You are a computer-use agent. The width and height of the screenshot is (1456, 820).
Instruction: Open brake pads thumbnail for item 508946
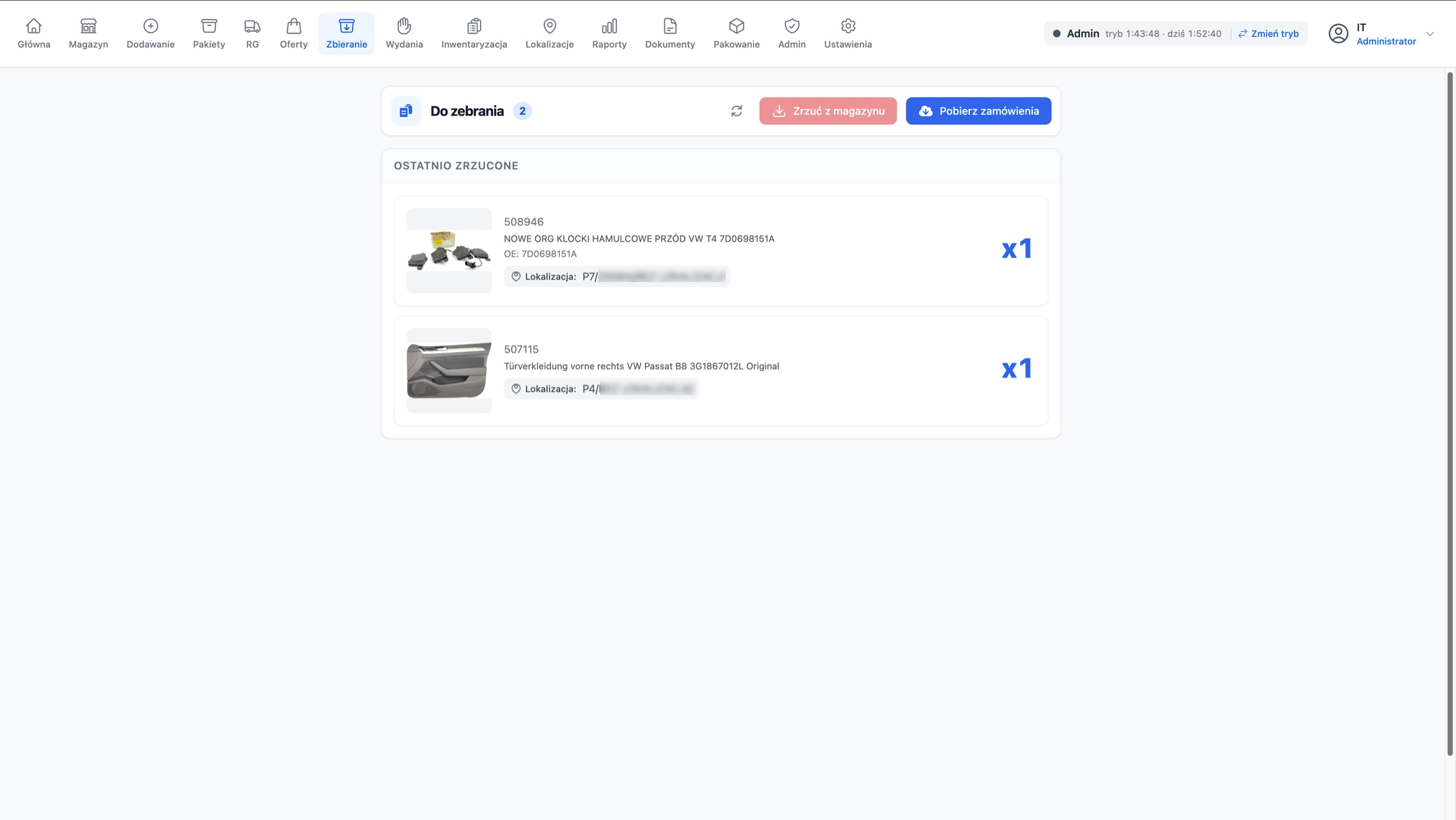[449, 251]
